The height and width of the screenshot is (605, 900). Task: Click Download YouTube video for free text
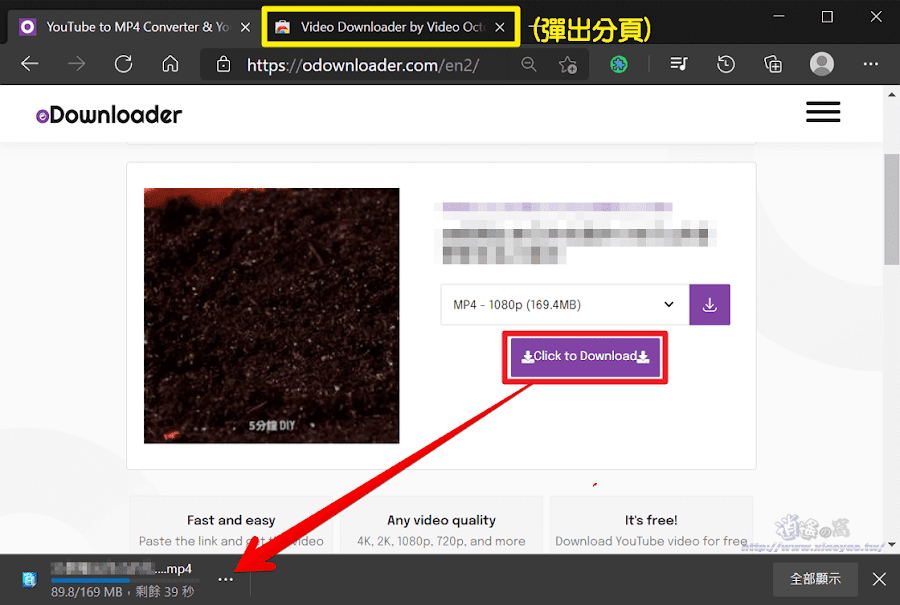coord(651,541)
